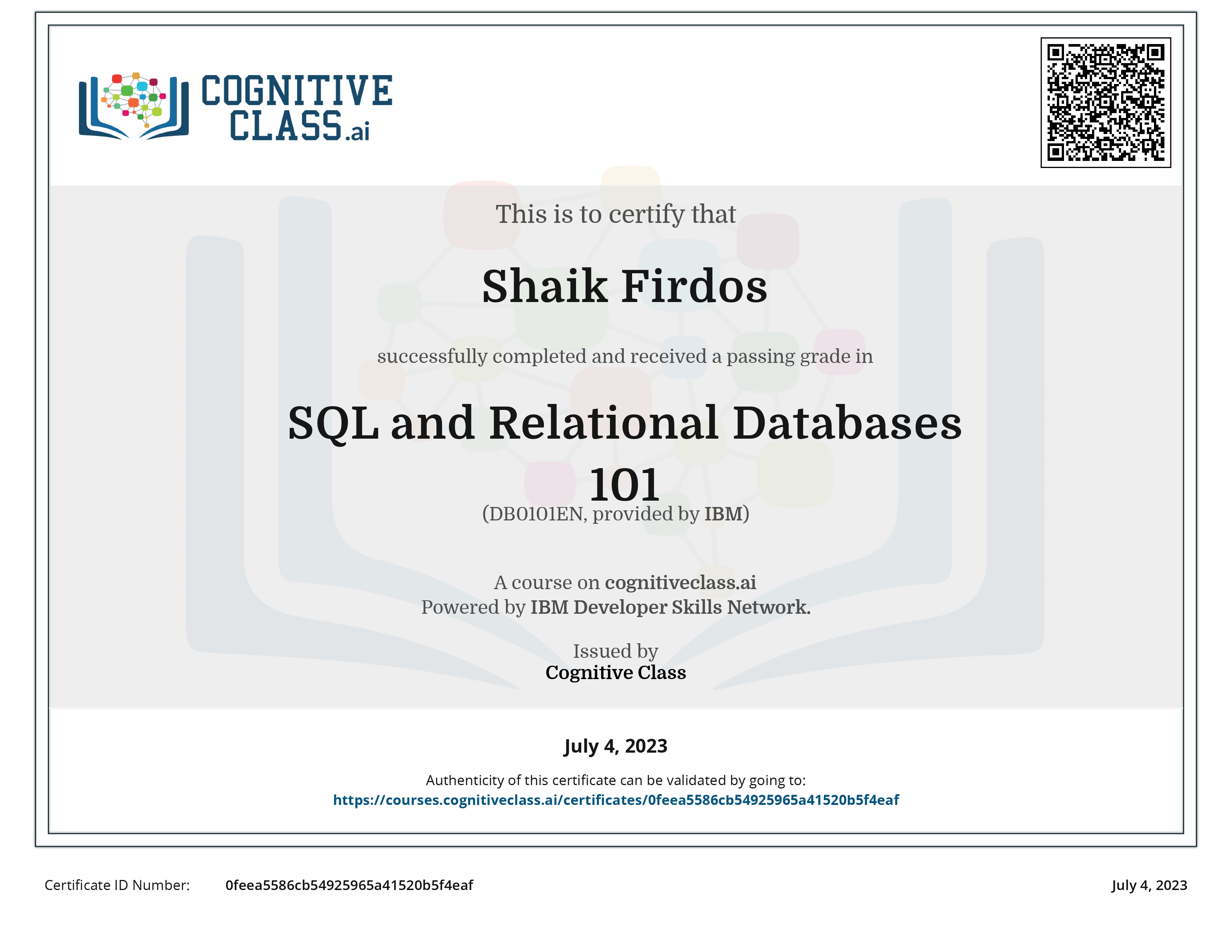Click the footer date July 4, 2023

click(1149, 886)
